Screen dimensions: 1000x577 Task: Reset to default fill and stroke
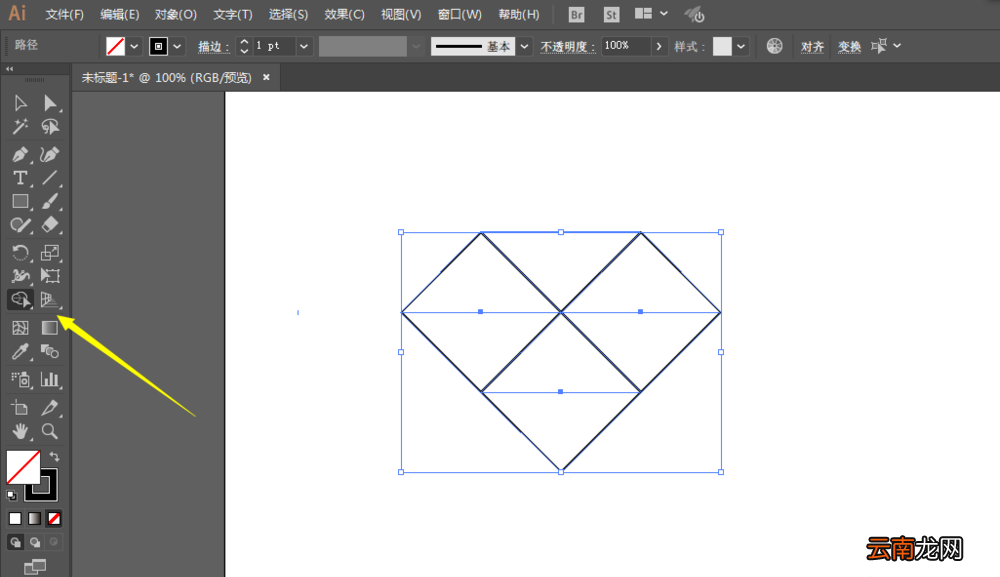click(x=11, y=495)
